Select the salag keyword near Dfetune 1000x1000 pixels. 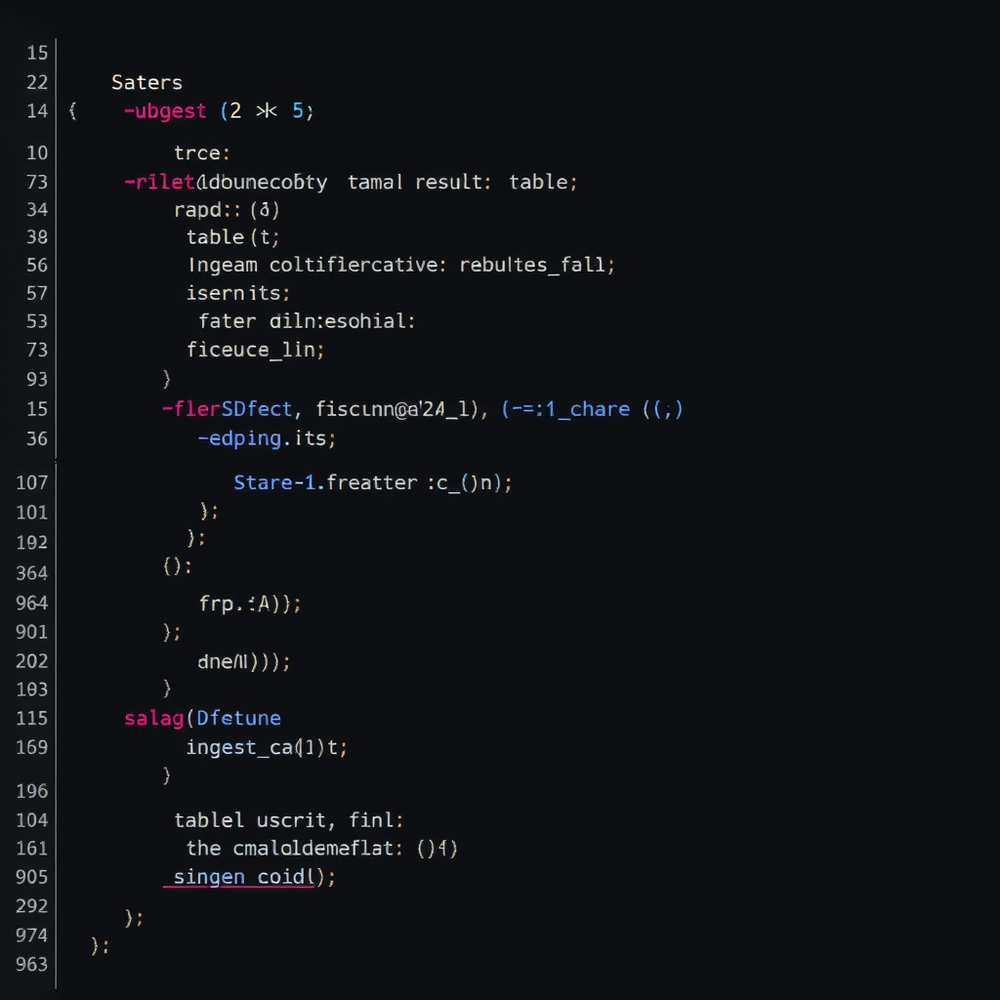click(153, 718)
